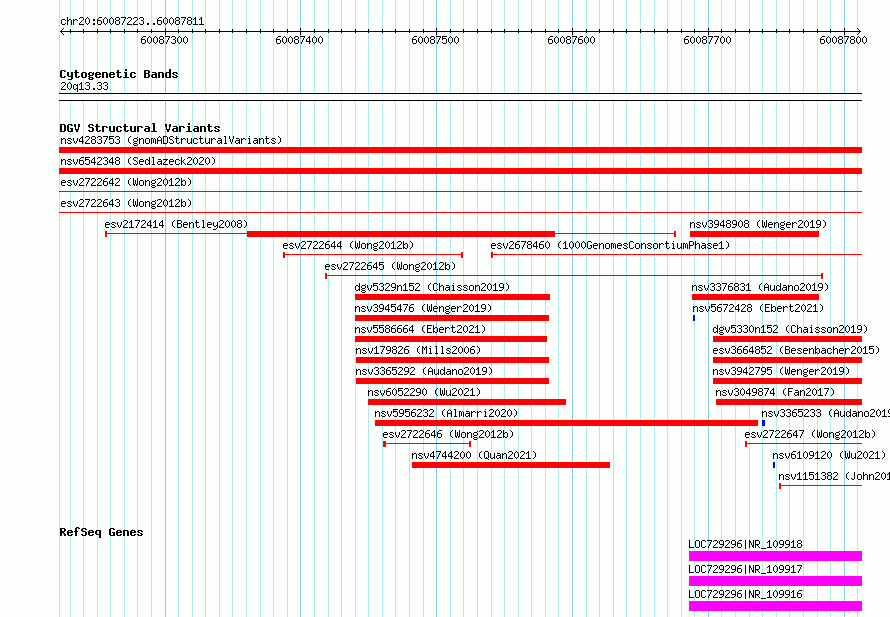Click the blue marker under nsv3365233
Image resolution: width=890 pixels, height=617 pixels.
(763, 423)
